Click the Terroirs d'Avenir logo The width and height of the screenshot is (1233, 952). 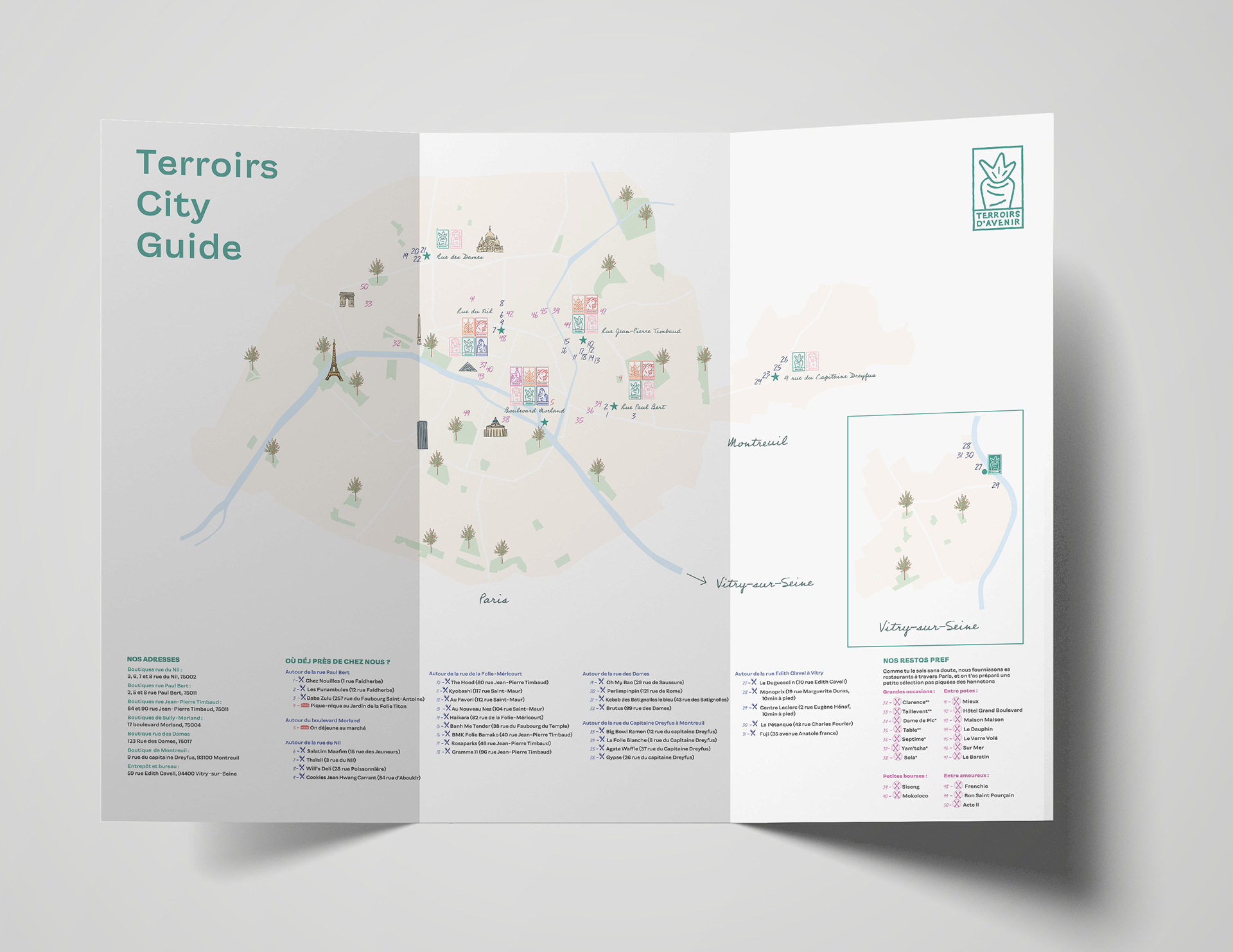(x=997, y=188)
